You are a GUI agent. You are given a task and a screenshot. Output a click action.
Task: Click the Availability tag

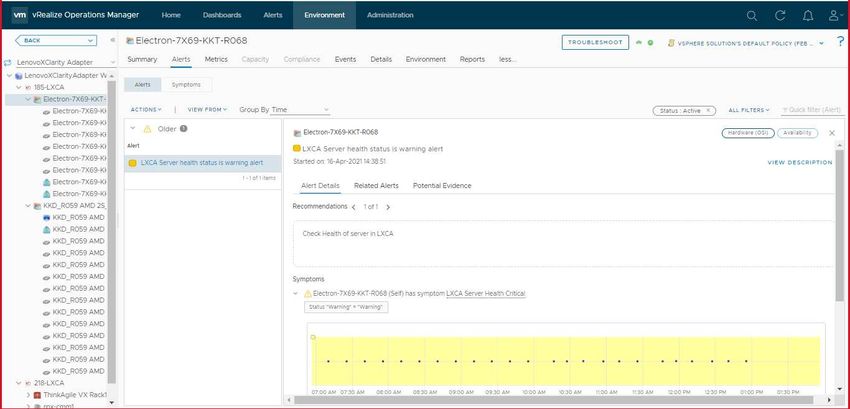[x=797, y=133]
